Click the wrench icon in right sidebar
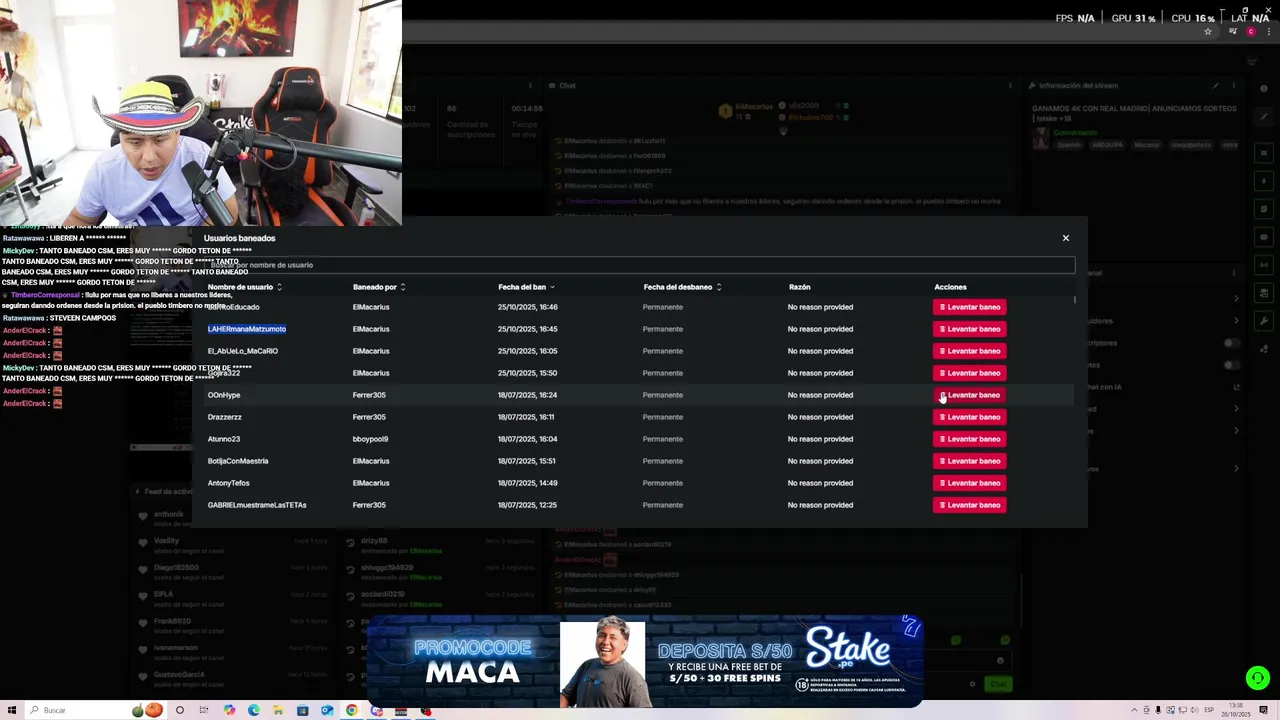Viewport: 1280px width, 720px height. click(1265, 321)
